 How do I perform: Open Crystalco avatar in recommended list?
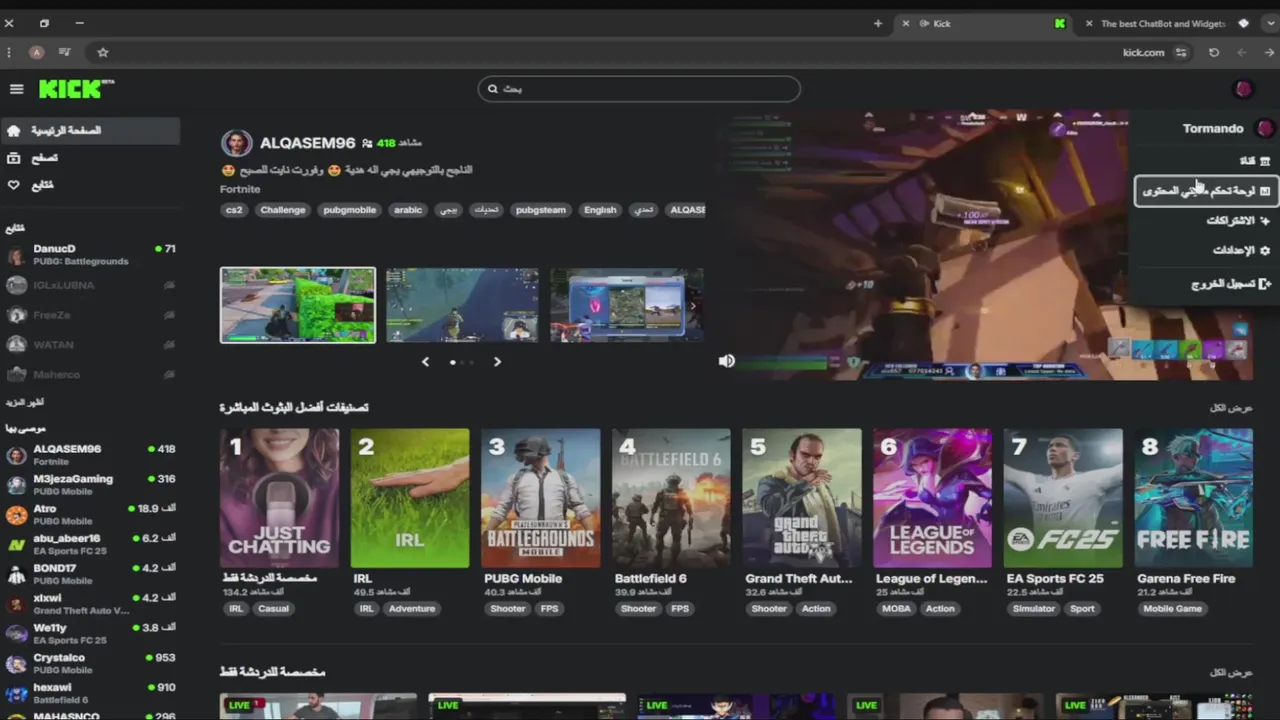coord(16,664)
